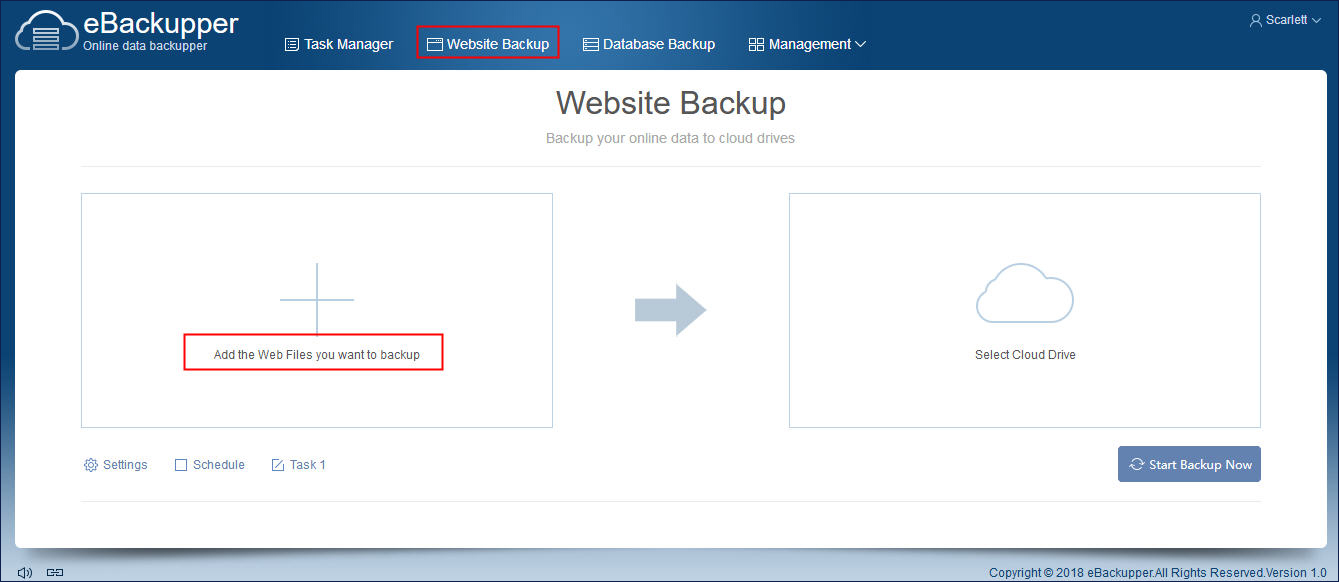Open the Website Backup tab
1339x582 pixels.
(488, 44)
